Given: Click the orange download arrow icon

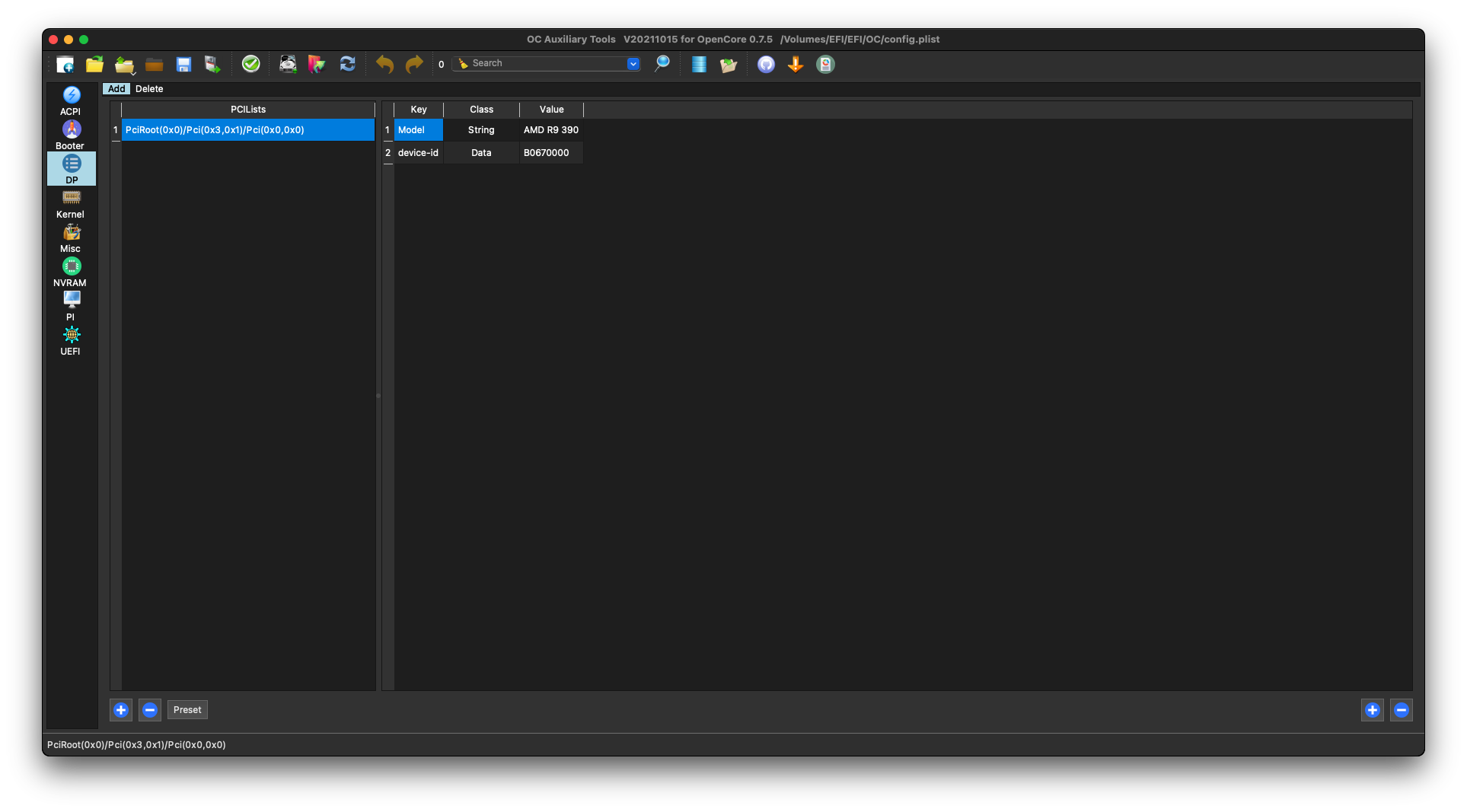Looking at the screenshot, I should pos(796,65).
